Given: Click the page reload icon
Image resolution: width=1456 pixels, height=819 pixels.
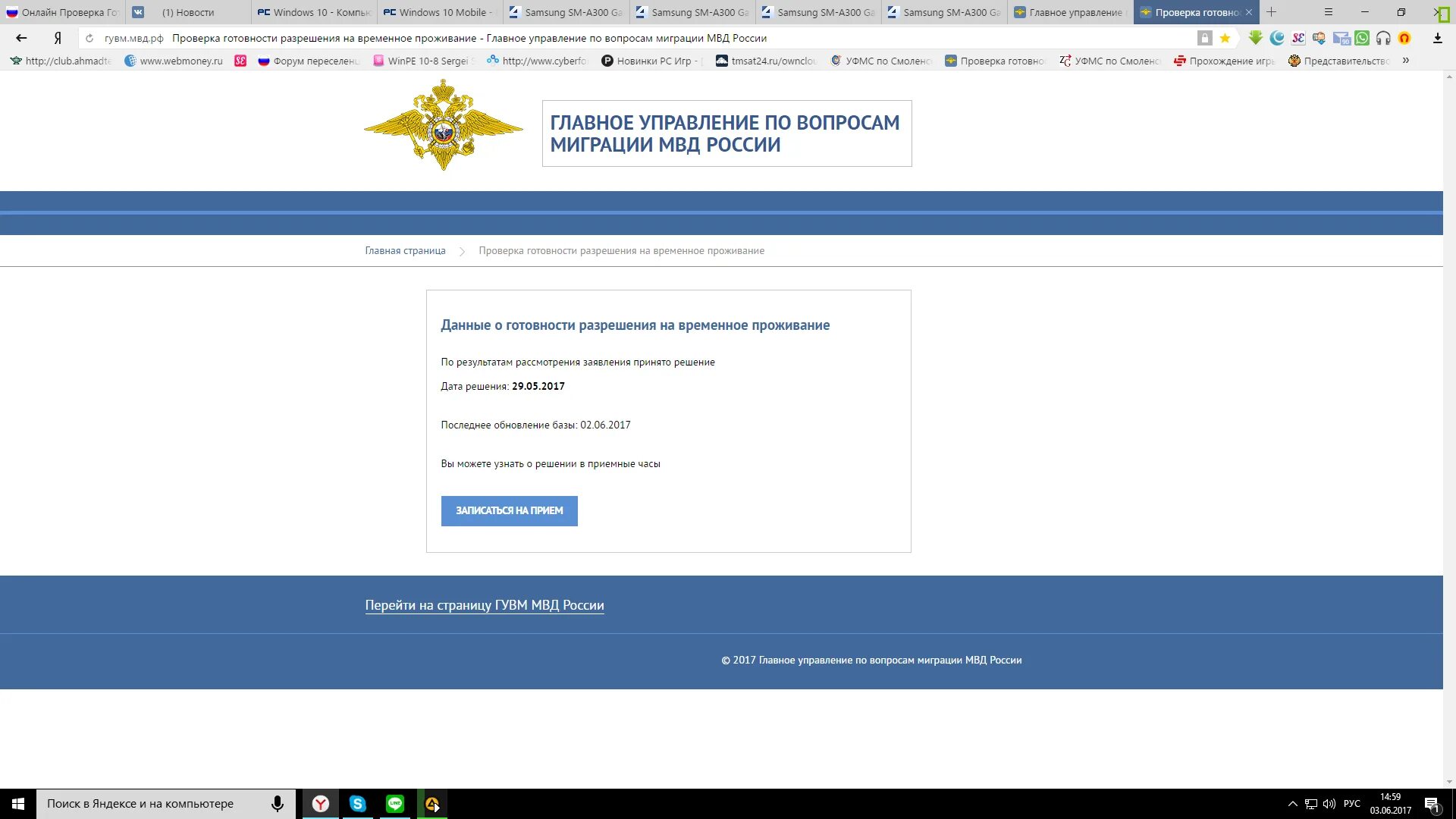Looking at the screenshot, I should coord(89,38).
